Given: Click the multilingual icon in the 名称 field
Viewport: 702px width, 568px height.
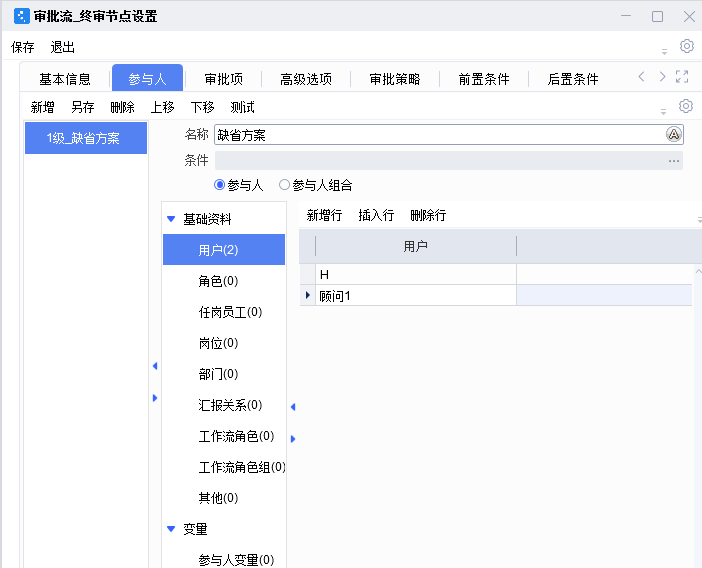Looking at the screenshot, I should (x=674, y=135).
